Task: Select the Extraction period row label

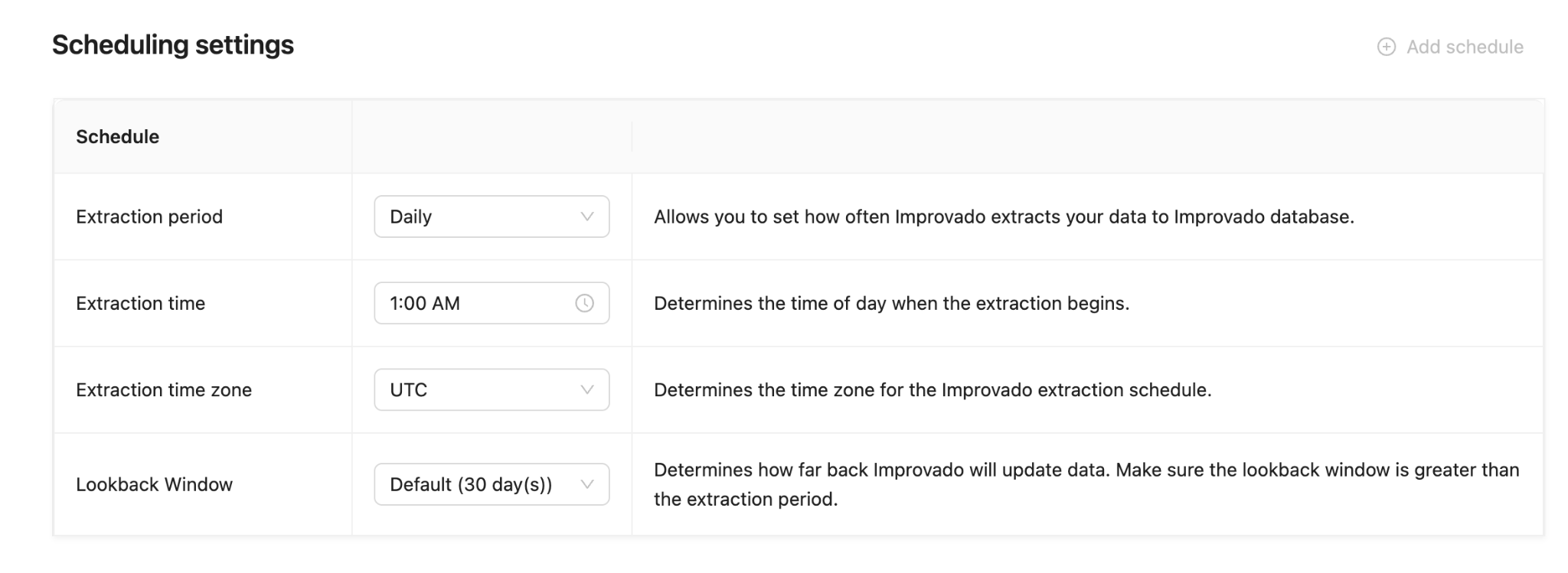Action: pos(149,217)
